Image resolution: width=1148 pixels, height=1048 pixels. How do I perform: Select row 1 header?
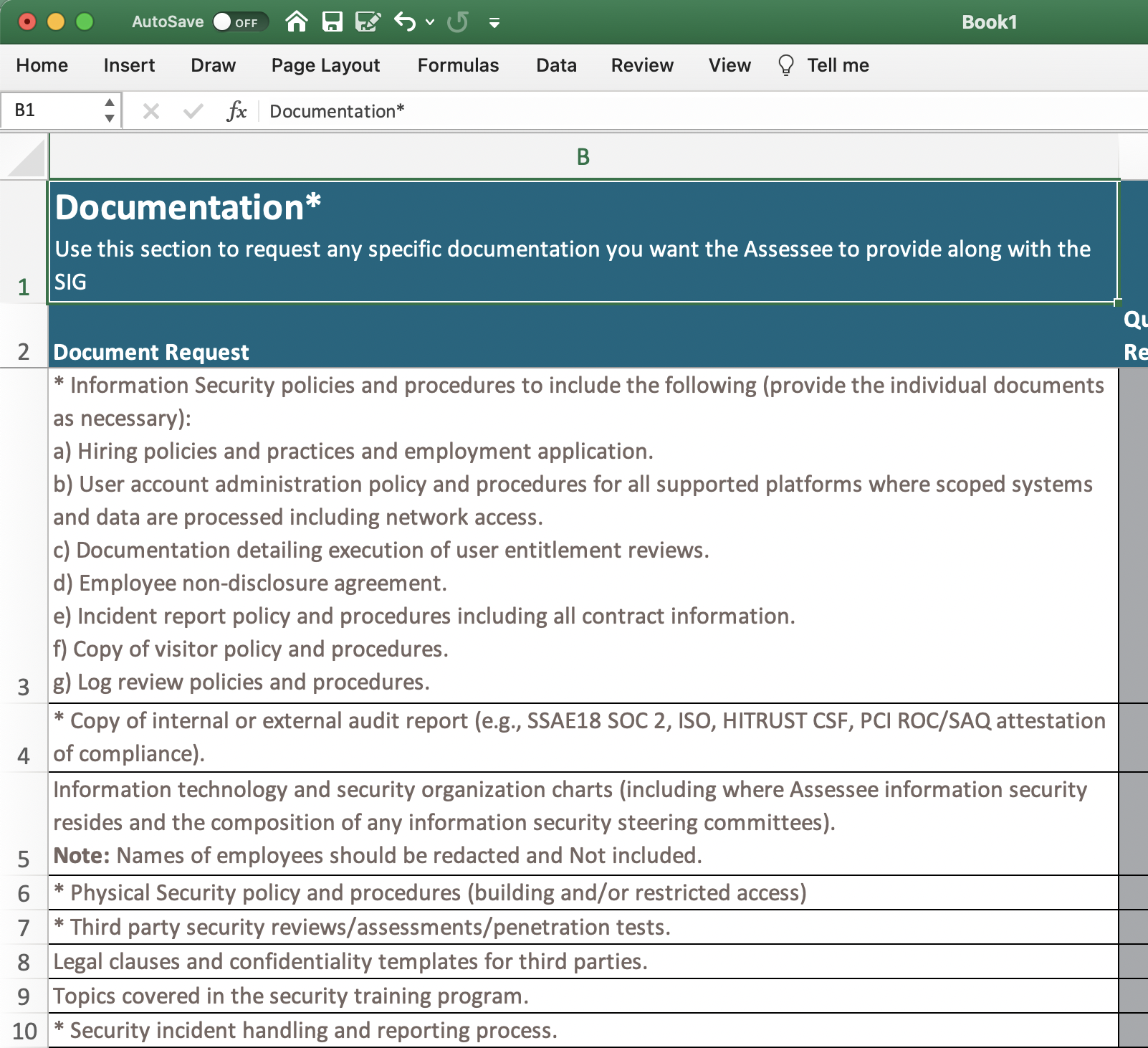(x=24, y=242)
